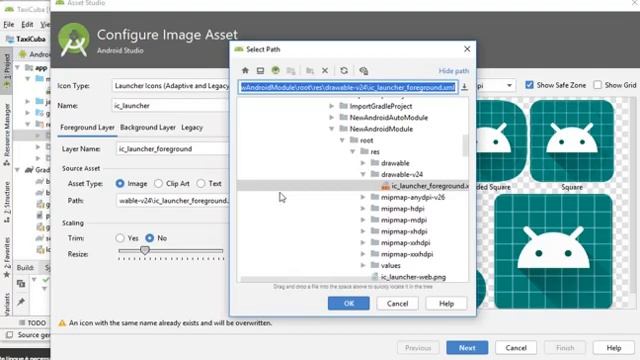
Task: Select Text asset type radio
Action: pos(201,184)
